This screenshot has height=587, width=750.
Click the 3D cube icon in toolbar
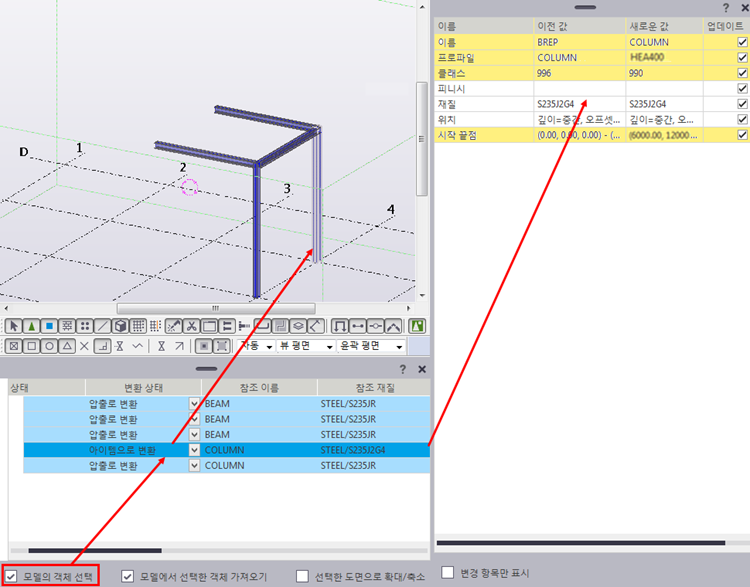click(120, 326)
